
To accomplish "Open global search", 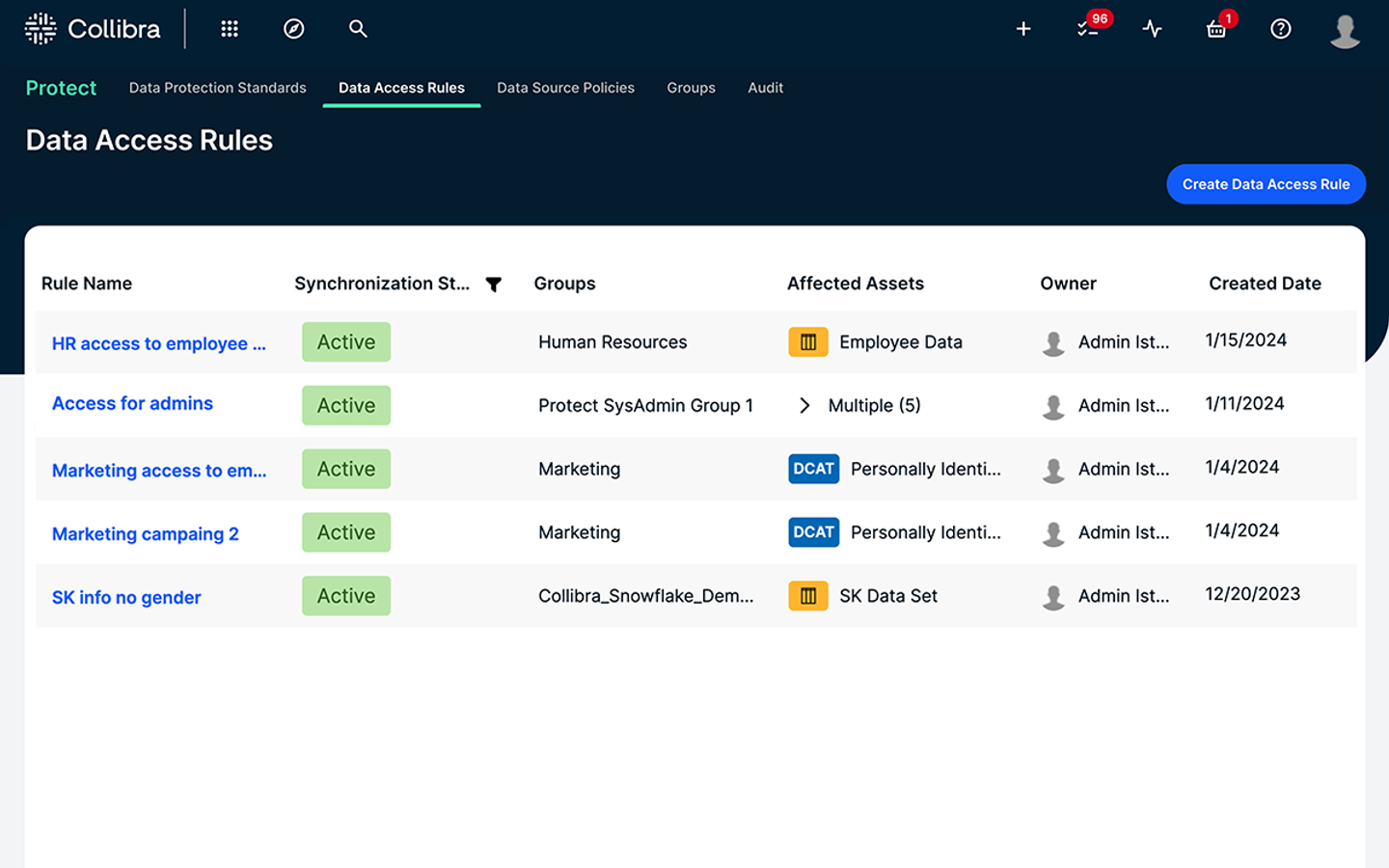I will (358, 29).
